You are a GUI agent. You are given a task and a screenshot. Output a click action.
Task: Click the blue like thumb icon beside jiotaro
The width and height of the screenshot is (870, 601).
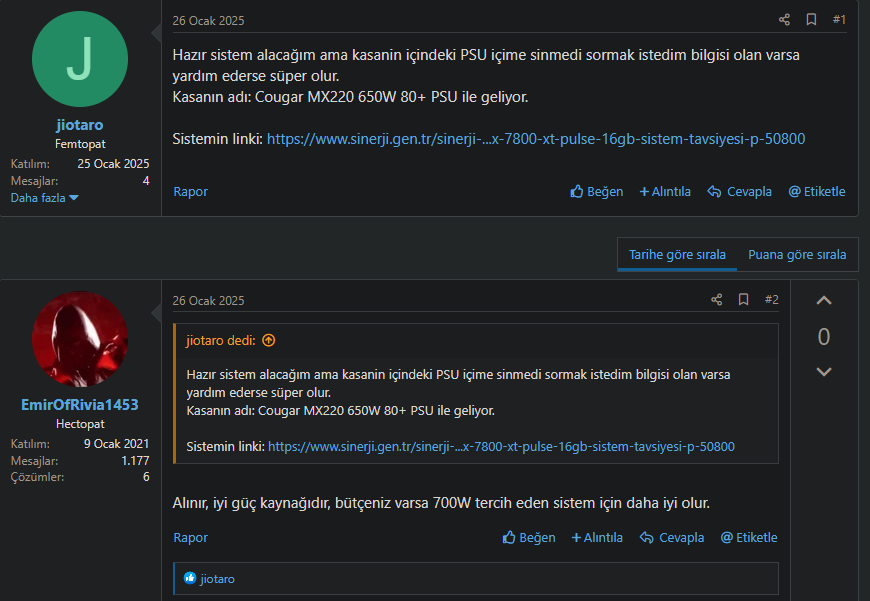coord(190,578)
